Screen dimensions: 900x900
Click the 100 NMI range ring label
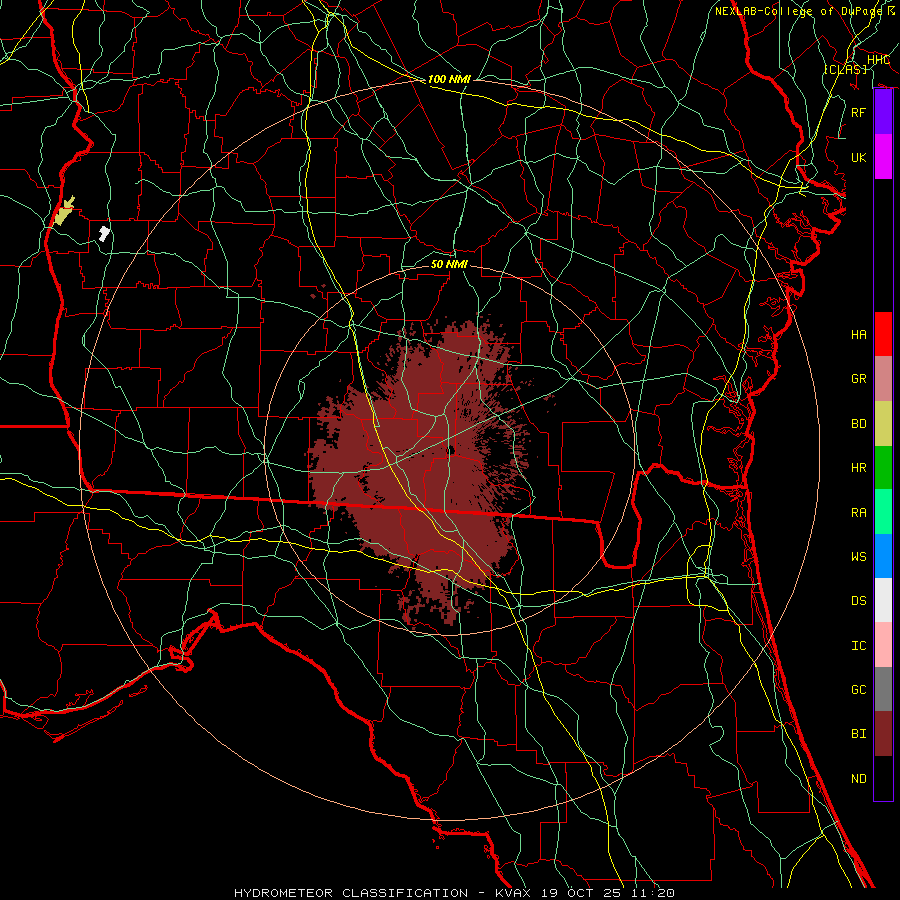click(449, 79)
